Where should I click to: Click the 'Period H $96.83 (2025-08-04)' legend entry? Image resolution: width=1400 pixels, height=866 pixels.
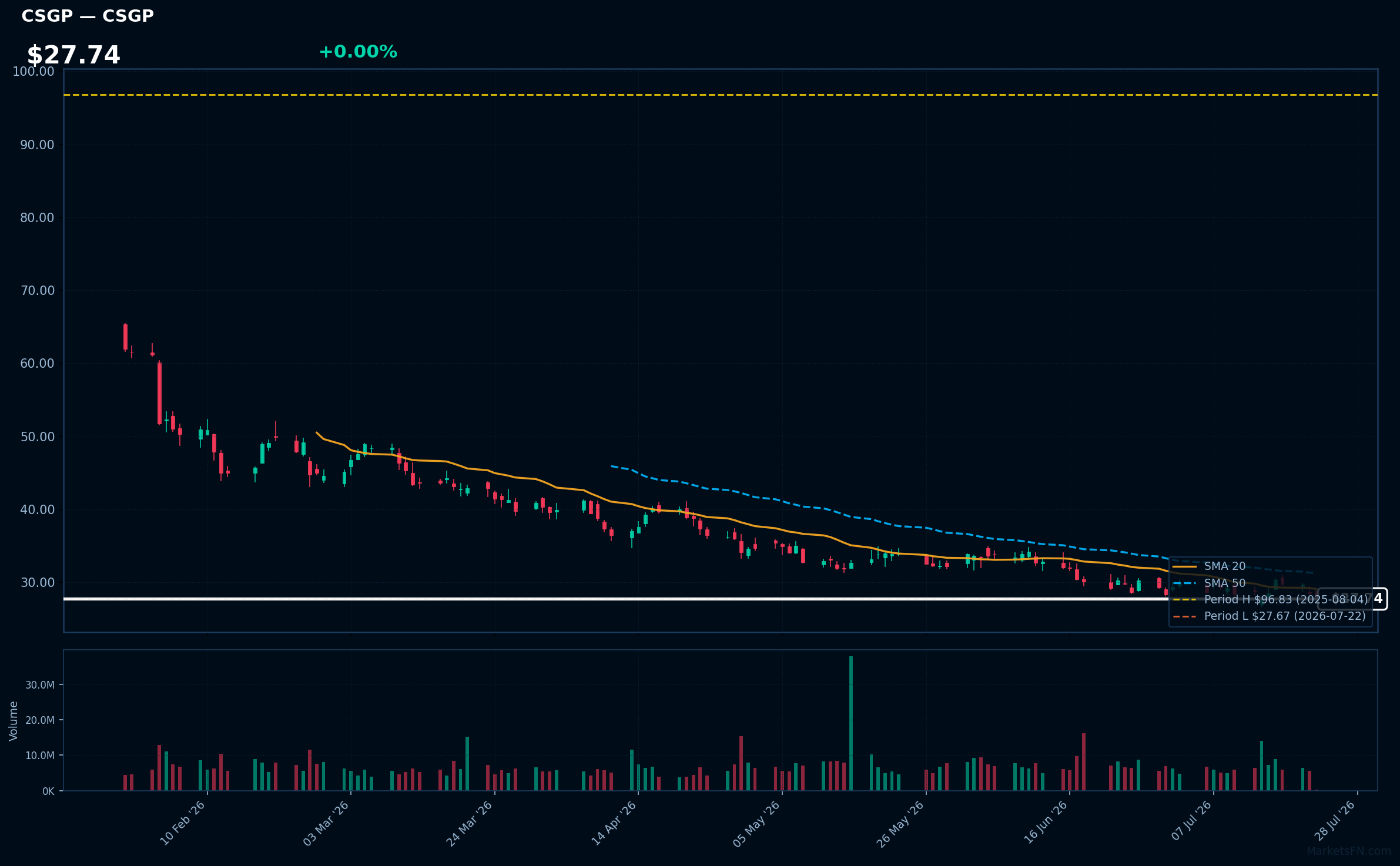1286,600
